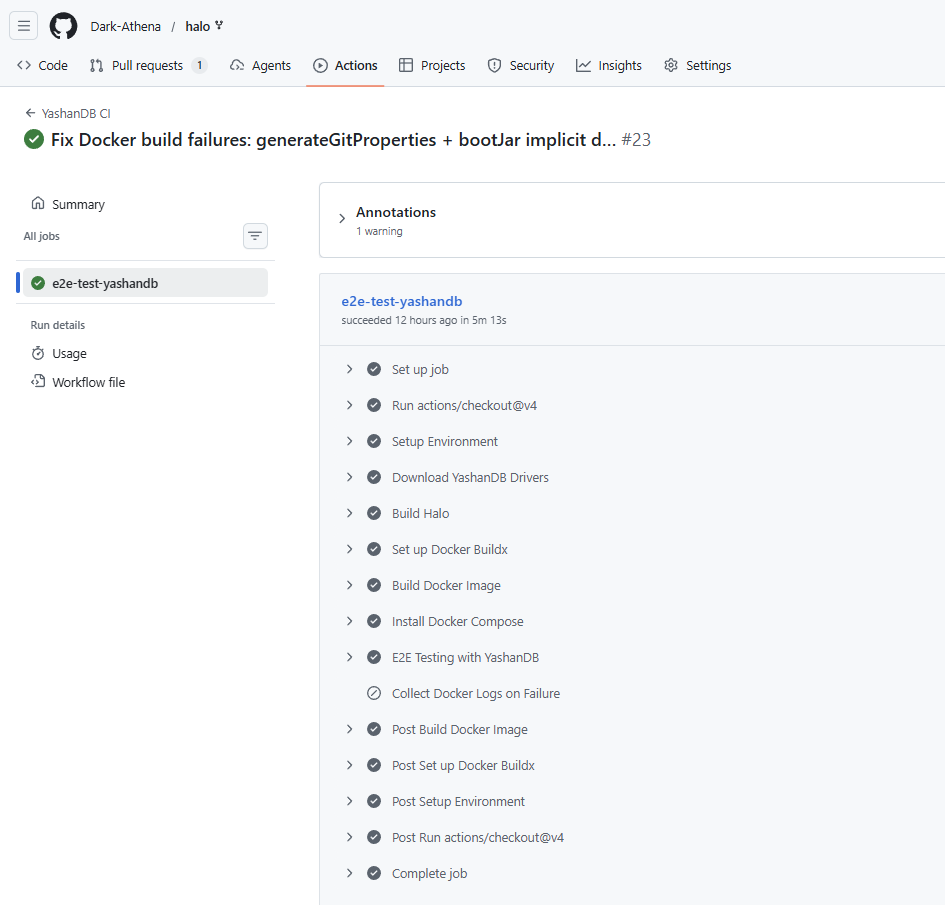The width and height of the screenshot is (945, 905).
Task: Click the back arrow to YashanDB CI
Action: (30, 114)
